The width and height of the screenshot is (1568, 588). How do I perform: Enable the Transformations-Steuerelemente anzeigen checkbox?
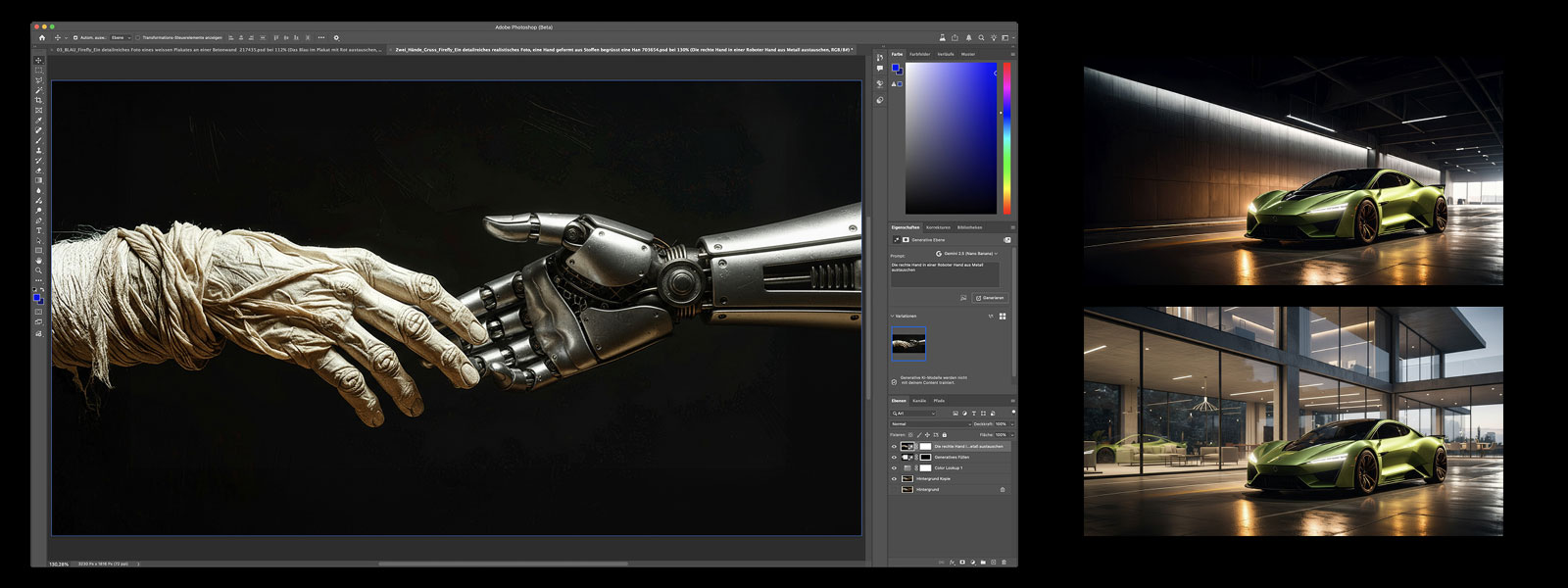pos(138,38)
